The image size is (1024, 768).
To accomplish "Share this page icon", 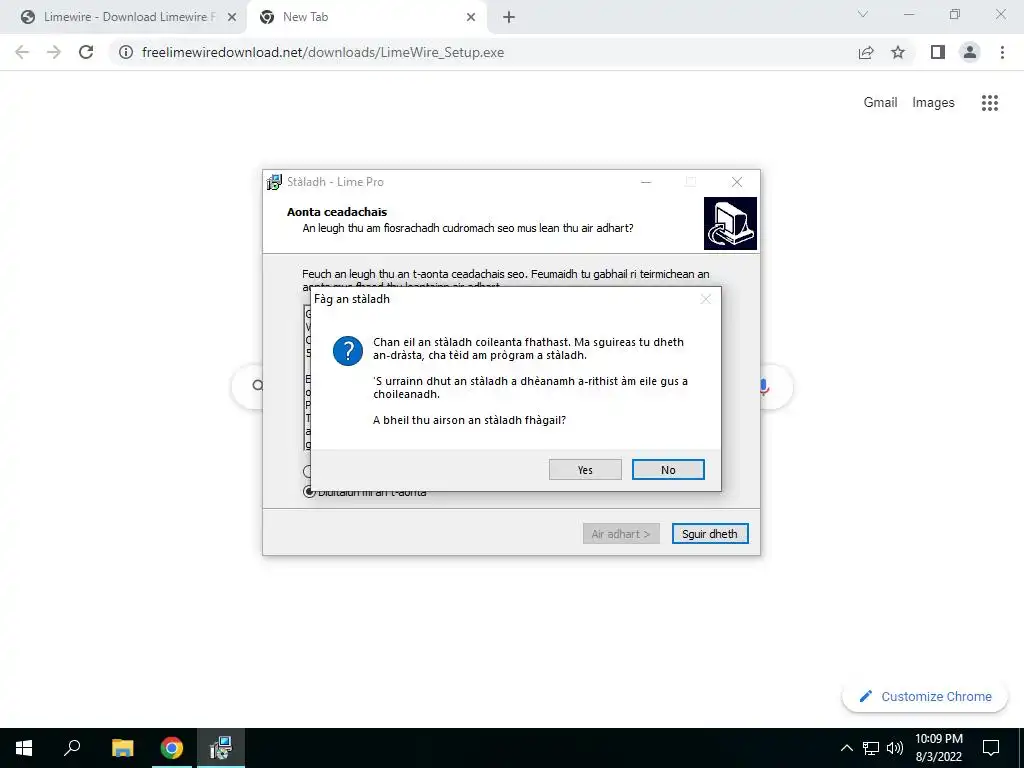I will [x=866, y=52].
